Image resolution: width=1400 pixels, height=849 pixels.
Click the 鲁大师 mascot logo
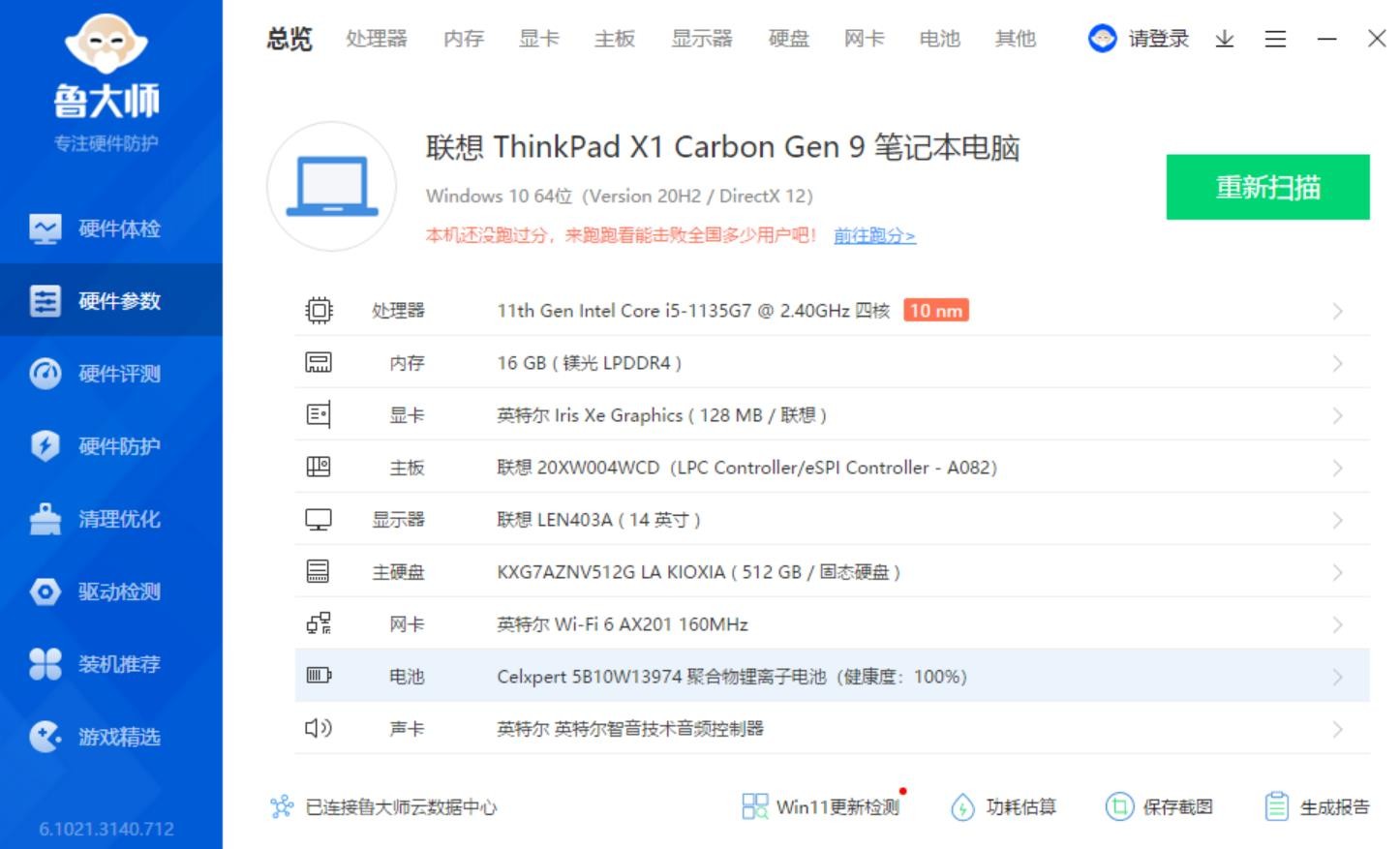click(107, 45)
